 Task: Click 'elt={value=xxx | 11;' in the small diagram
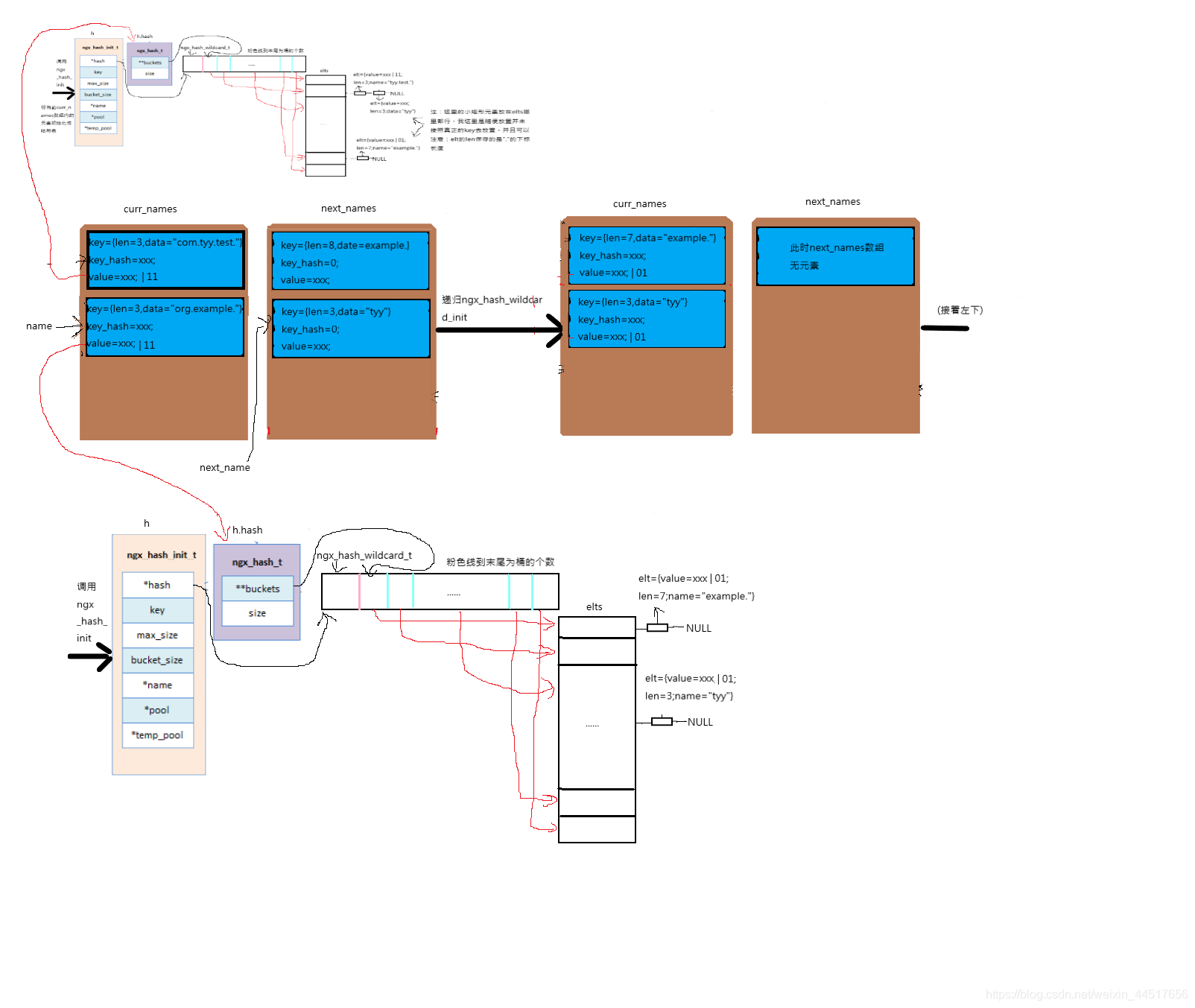click(378, 75)
